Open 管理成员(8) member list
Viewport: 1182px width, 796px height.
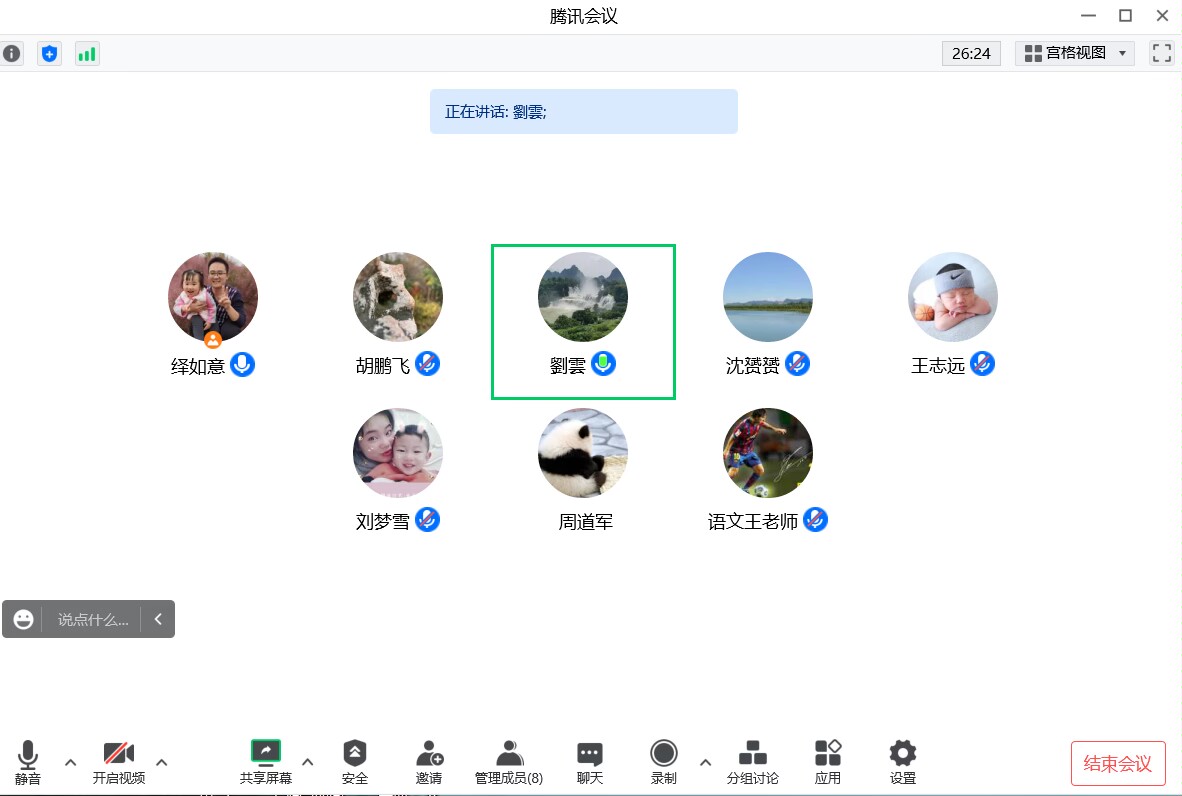(509, 763)
